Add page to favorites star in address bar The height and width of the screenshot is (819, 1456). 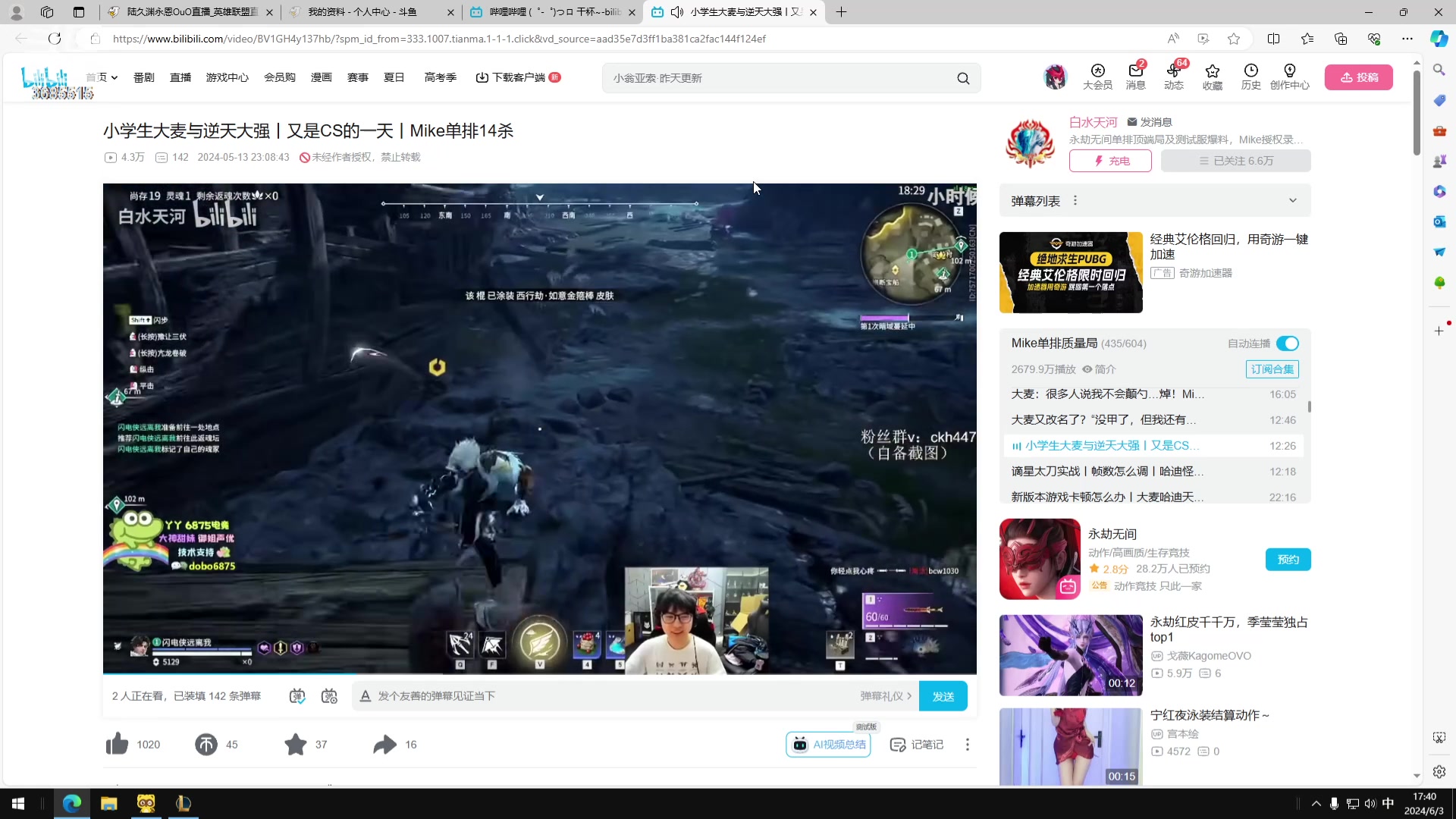coord(1234,39)
